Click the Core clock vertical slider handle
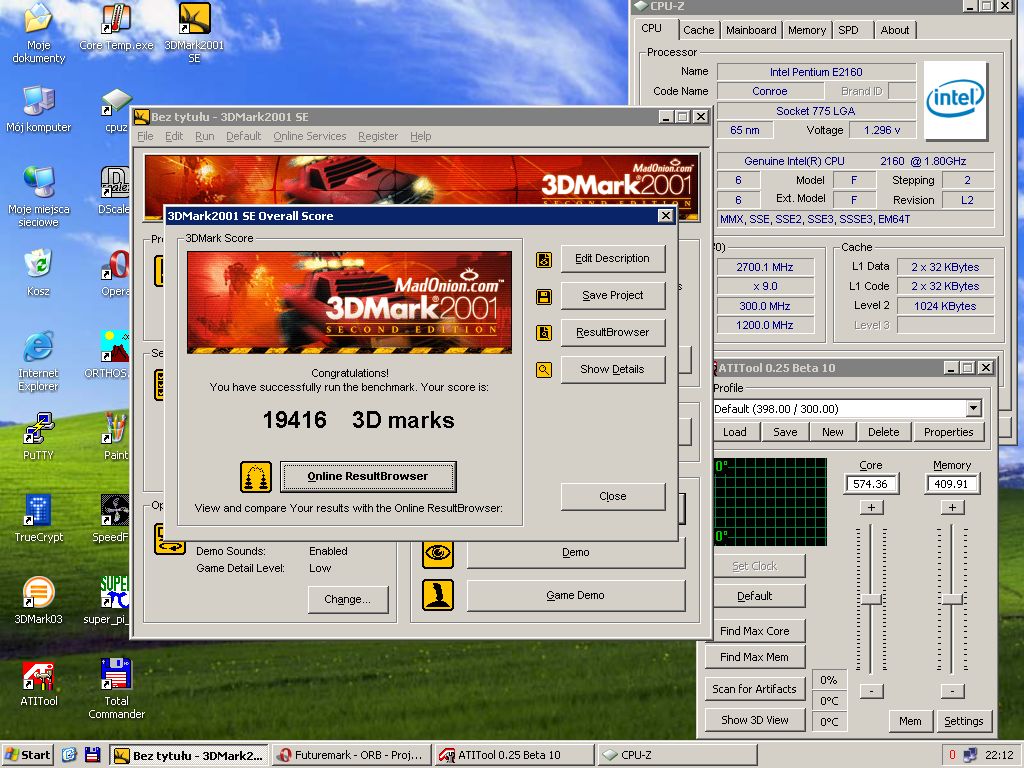 871,598
